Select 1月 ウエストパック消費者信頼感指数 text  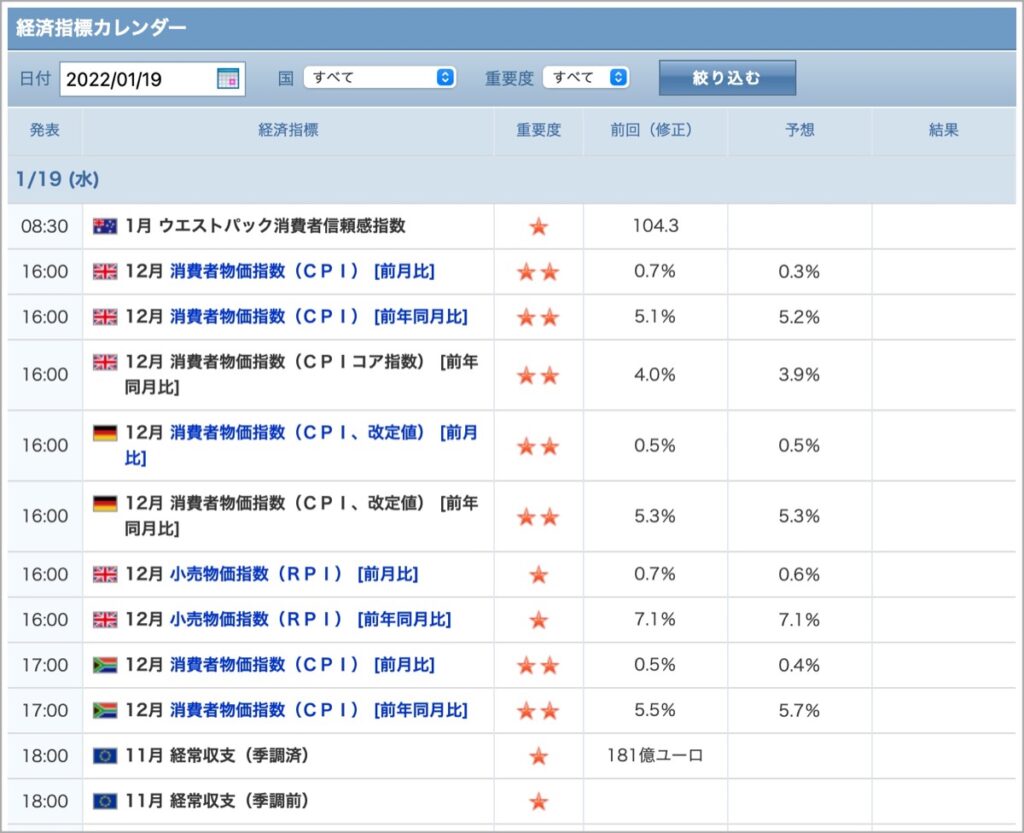coord(265,226)
